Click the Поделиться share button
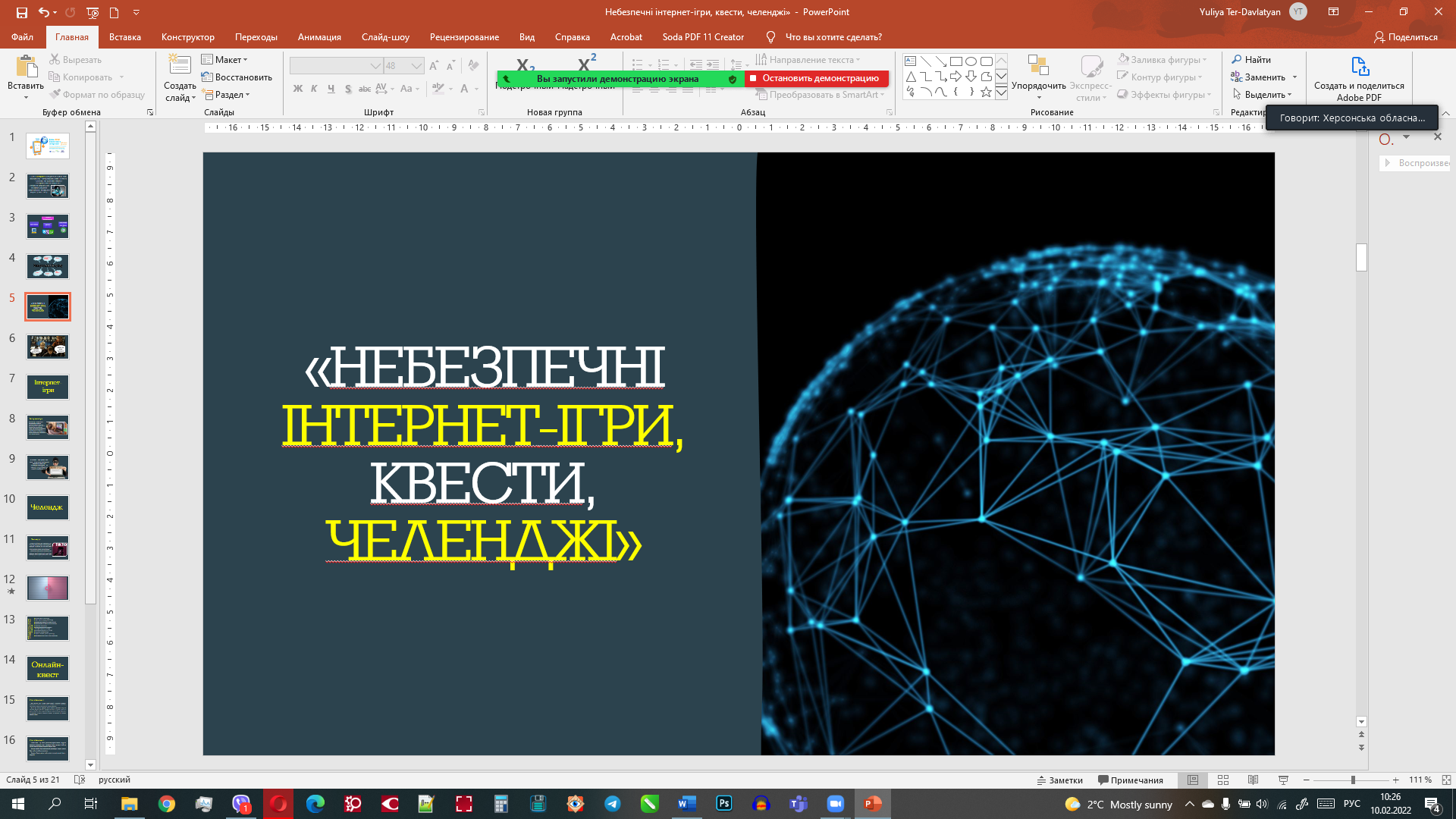The height and width of the screenshot is (819, 1456). (1405, 36)
